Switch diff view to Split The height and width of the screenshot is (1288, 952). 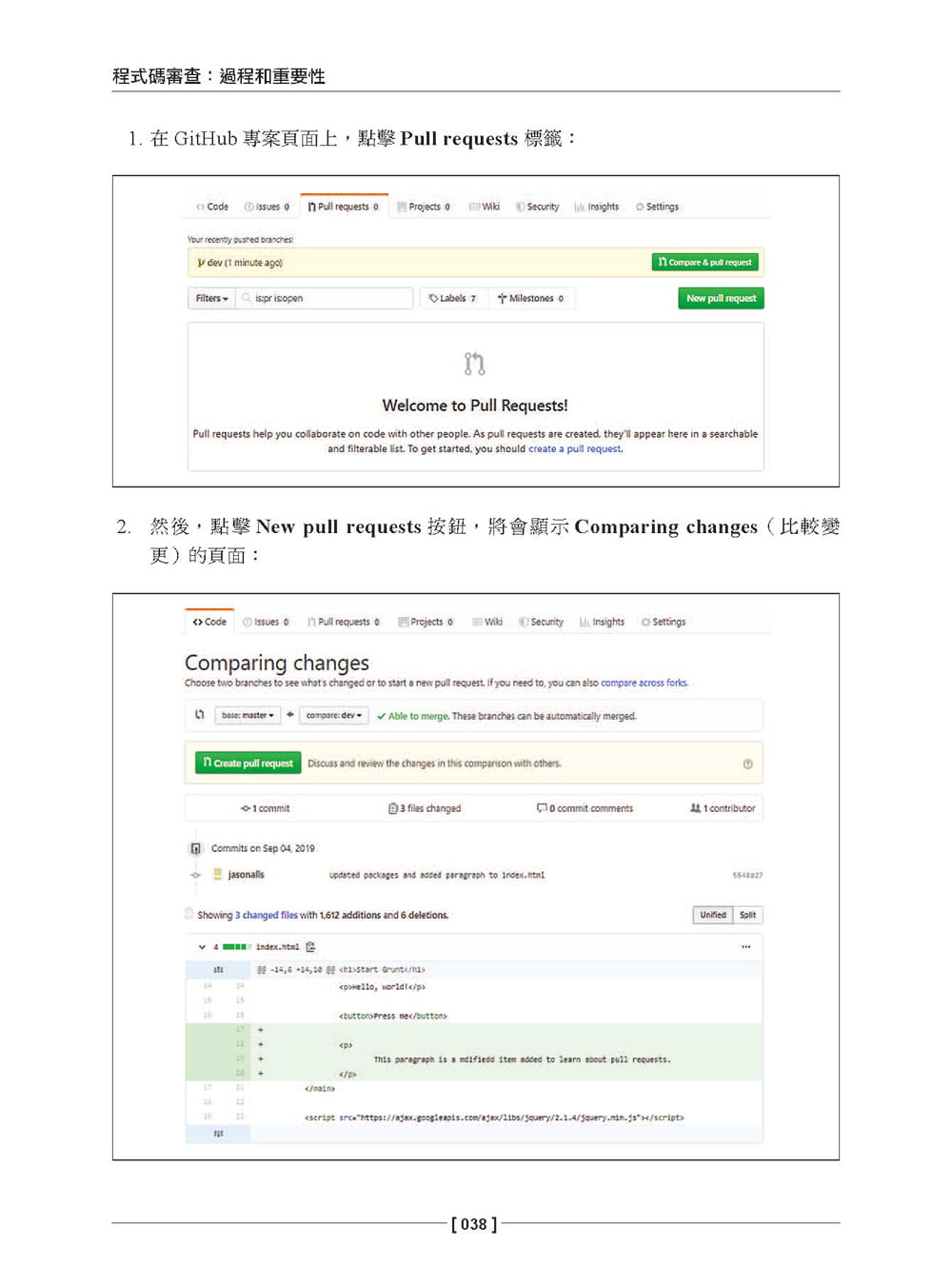(x=748, y=915)
